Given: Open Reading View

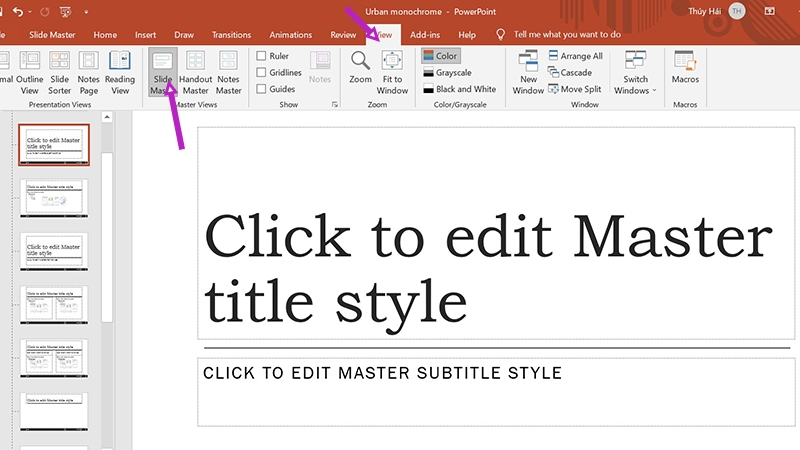Looking at the screenshot, I should tap(120, 73).
